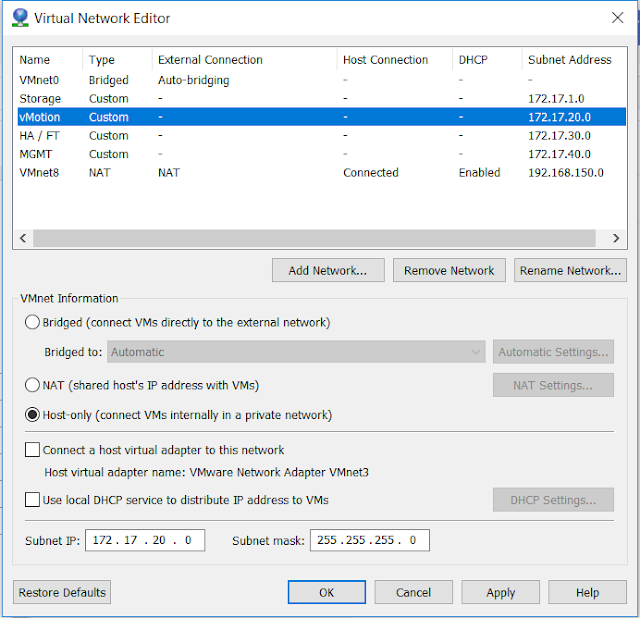Open DHCP Settings

[553, 500]
